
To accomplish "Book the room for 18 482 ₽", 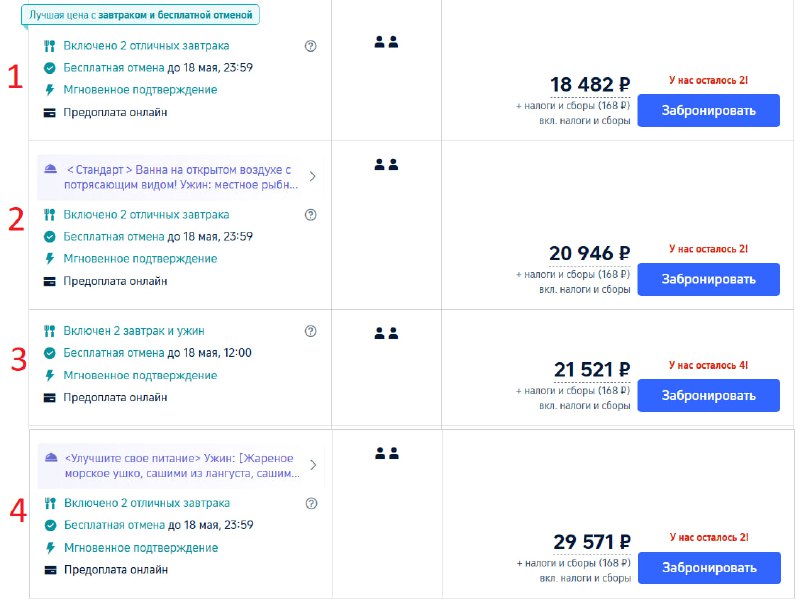I will [708, 111].
